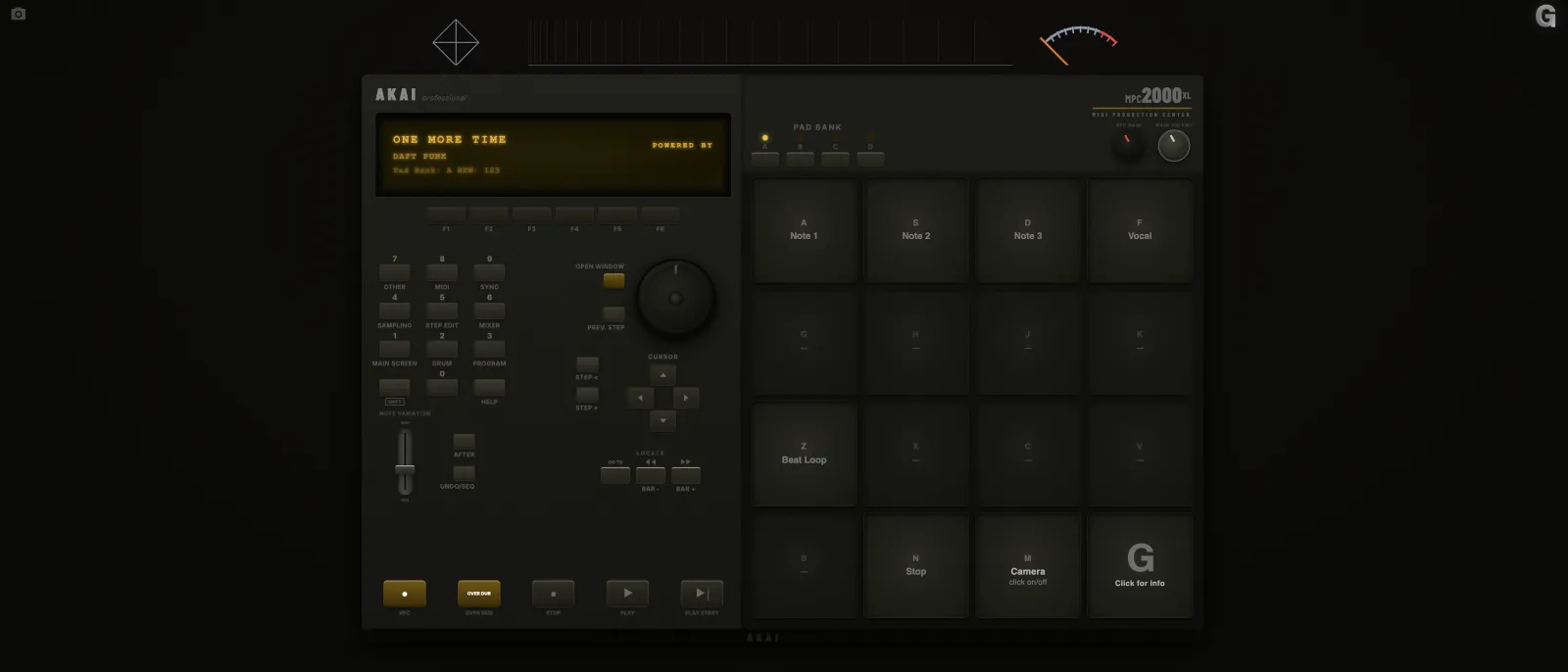
Task: Click the Note Variation slider handle
Action: pos(405,471)
